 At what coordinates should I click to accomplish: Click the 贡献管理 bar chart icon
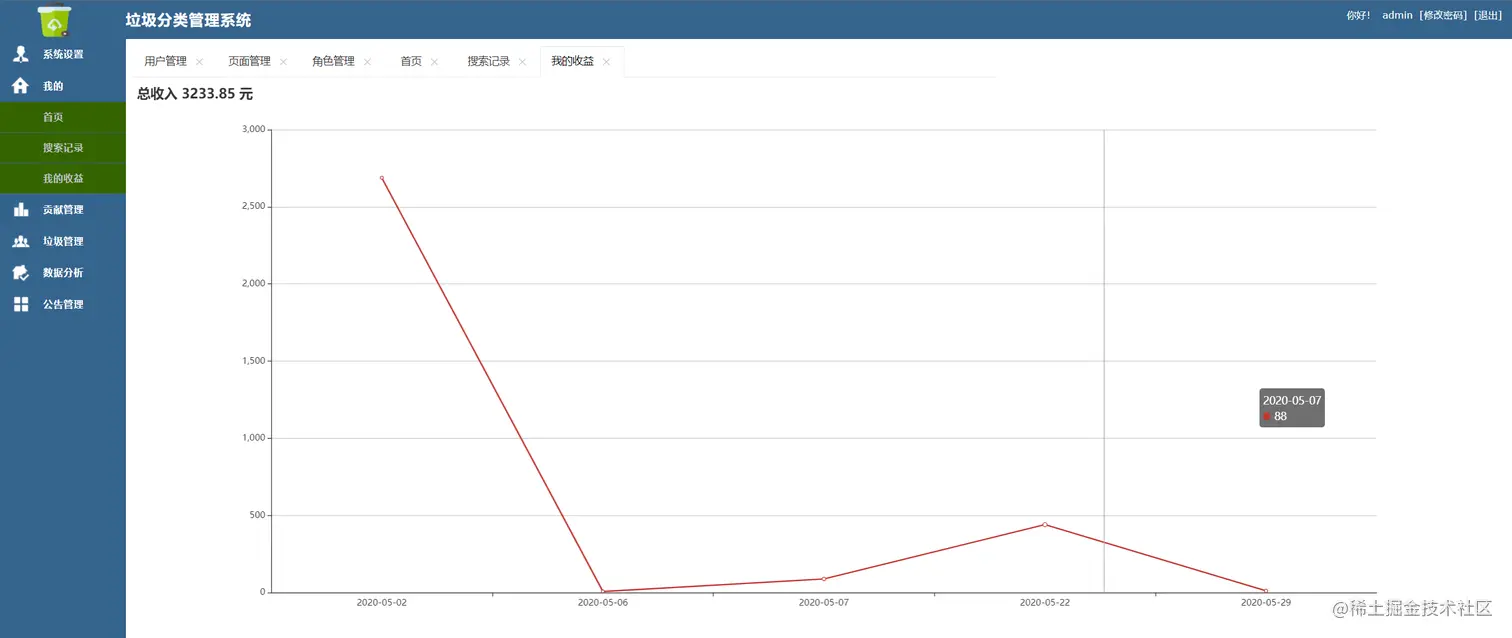click(x=20, y=210)
